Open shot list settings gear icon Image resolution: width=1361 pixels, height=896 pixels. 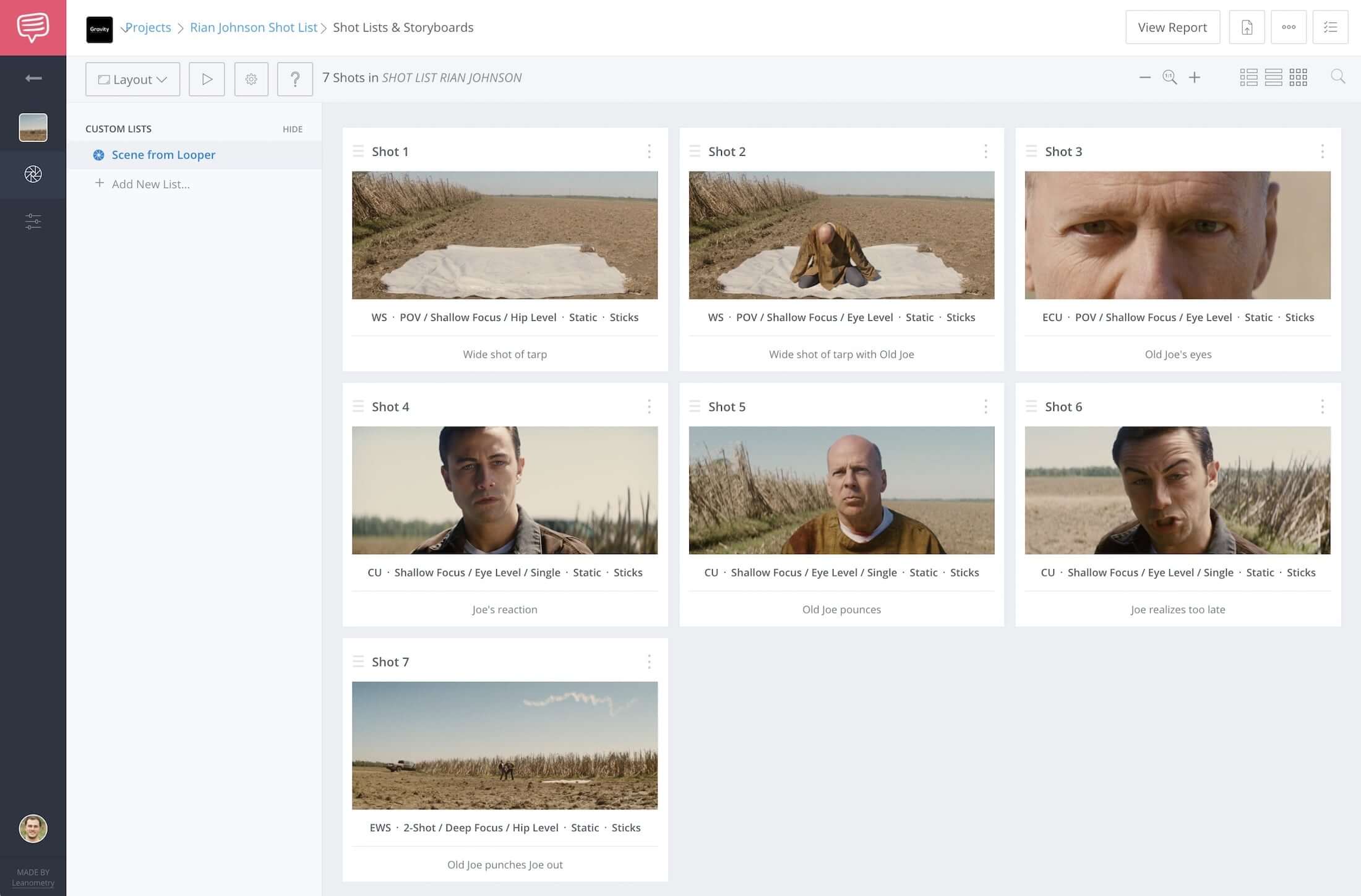pos(251,79)
